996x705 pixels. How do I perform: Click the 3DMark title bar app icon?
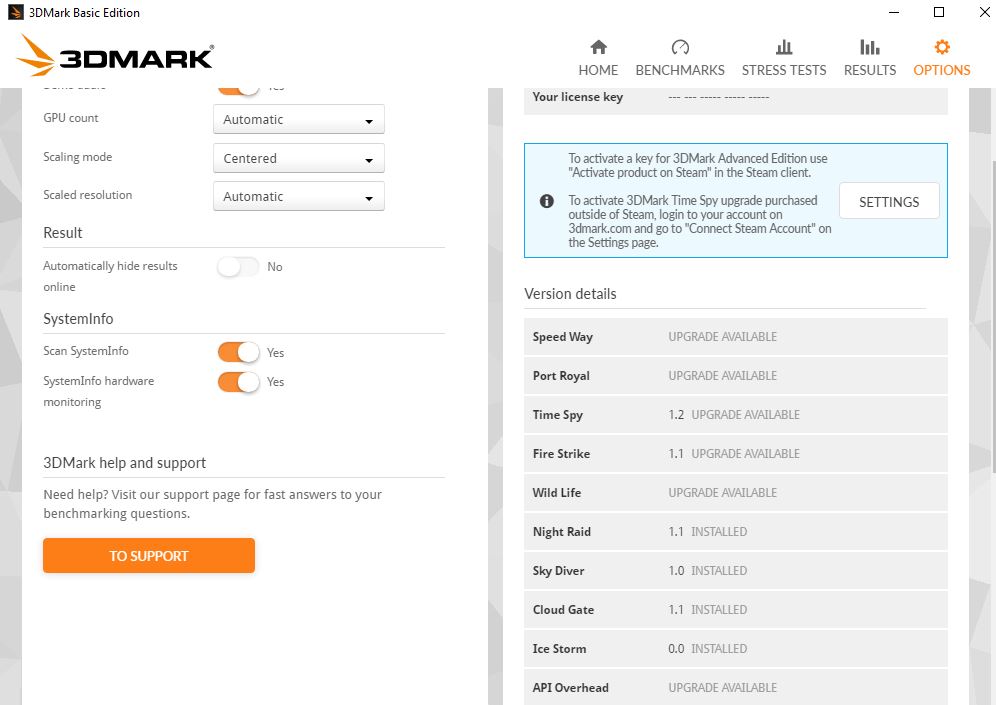15,12
